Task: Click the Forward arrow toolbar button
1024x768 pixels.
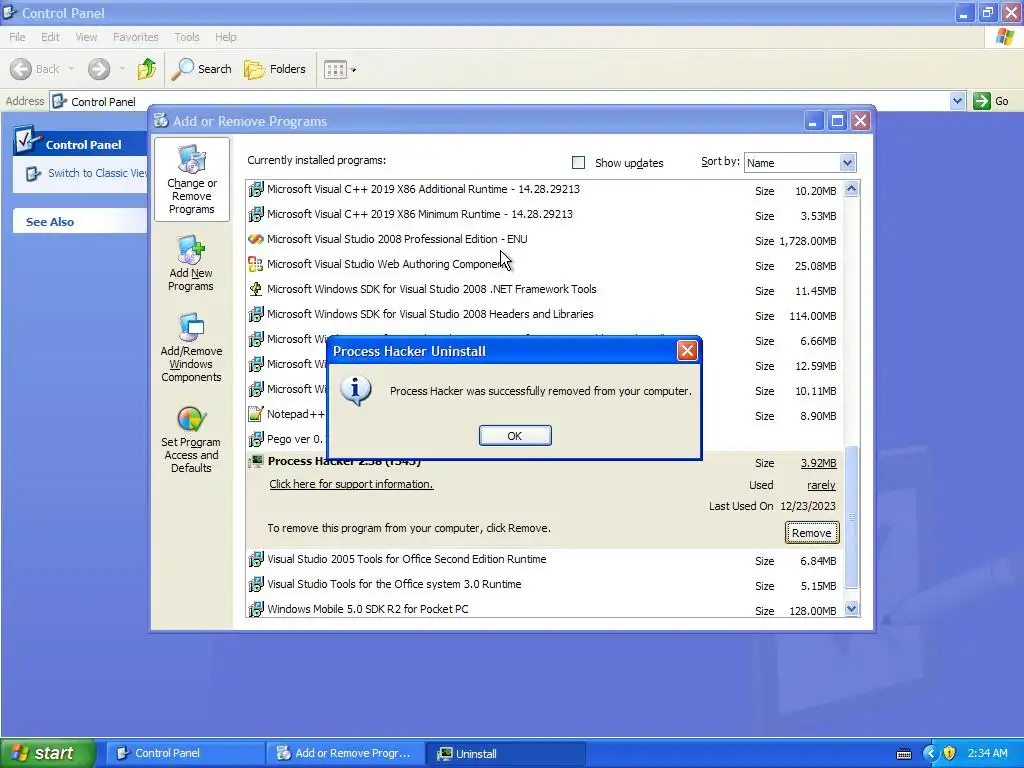Action: pyautogui.click(x=99, y=69)
